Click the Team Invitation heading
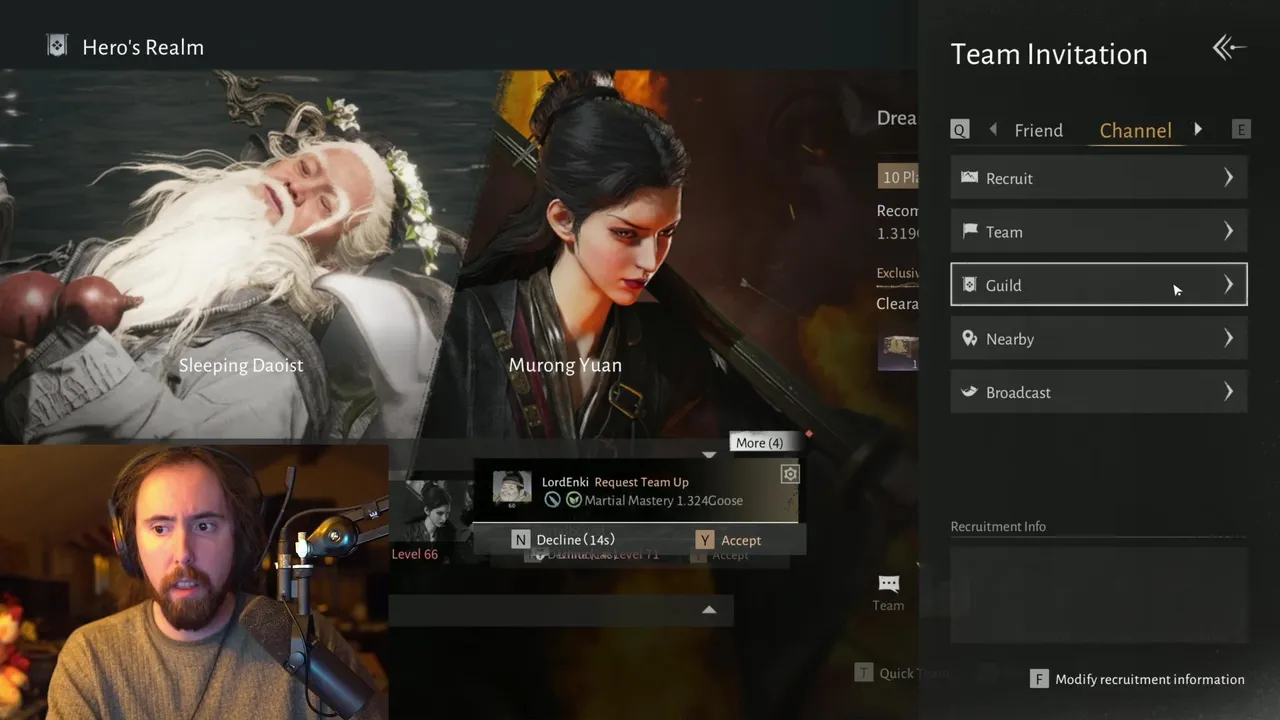 point(1049,54)
